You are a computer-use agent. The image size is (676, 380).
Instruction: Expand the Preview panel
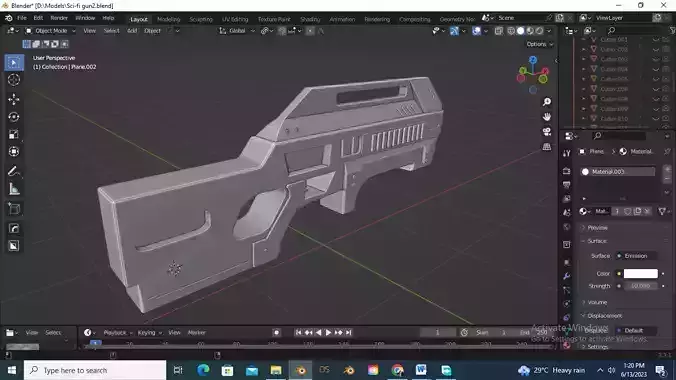point(597,227)
